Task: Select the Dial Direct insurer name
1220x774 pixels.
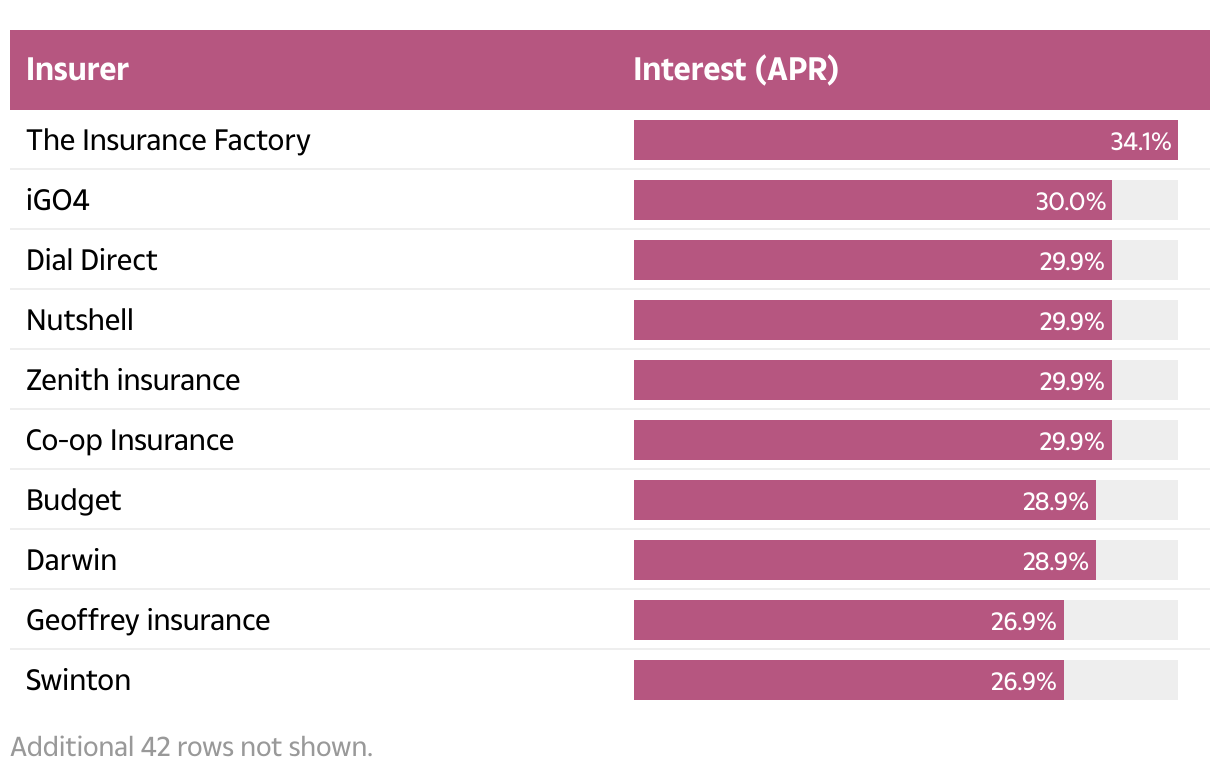Action: 92,260
